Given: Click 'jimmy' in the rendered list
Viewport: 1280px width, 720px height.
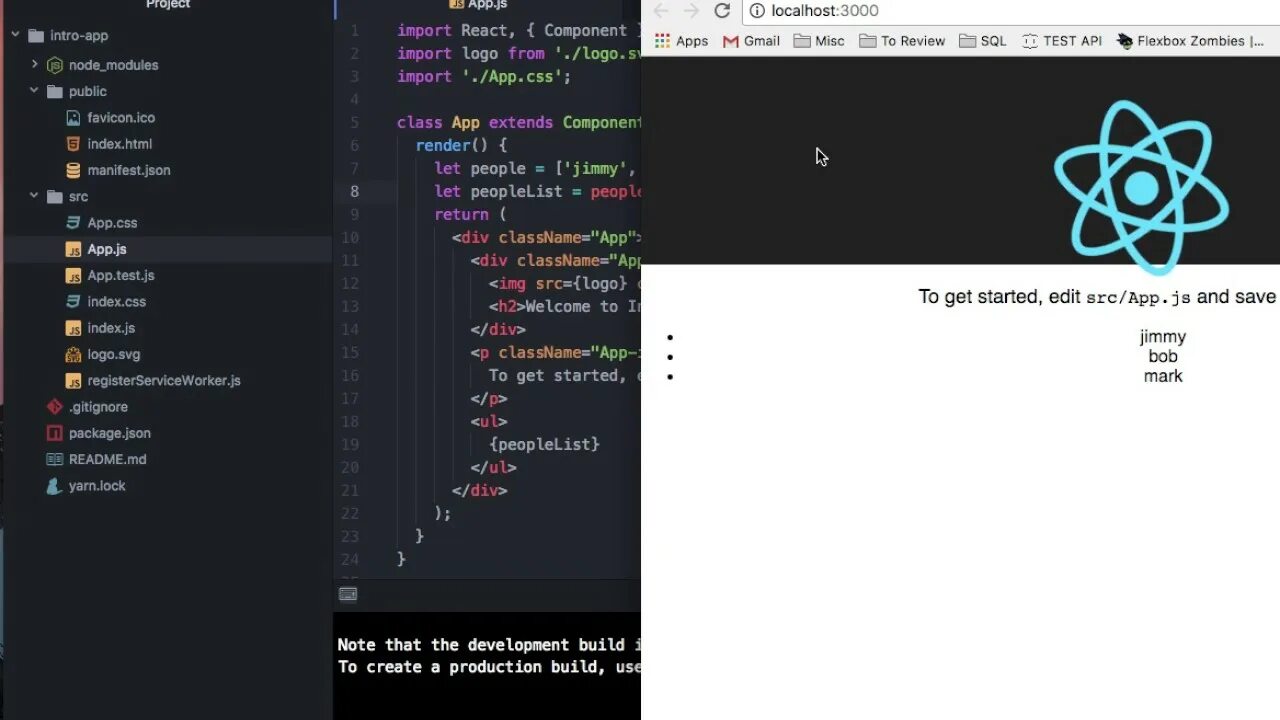Looking at the screenshot, I should pyautogui.click(x=1163, y=337).
